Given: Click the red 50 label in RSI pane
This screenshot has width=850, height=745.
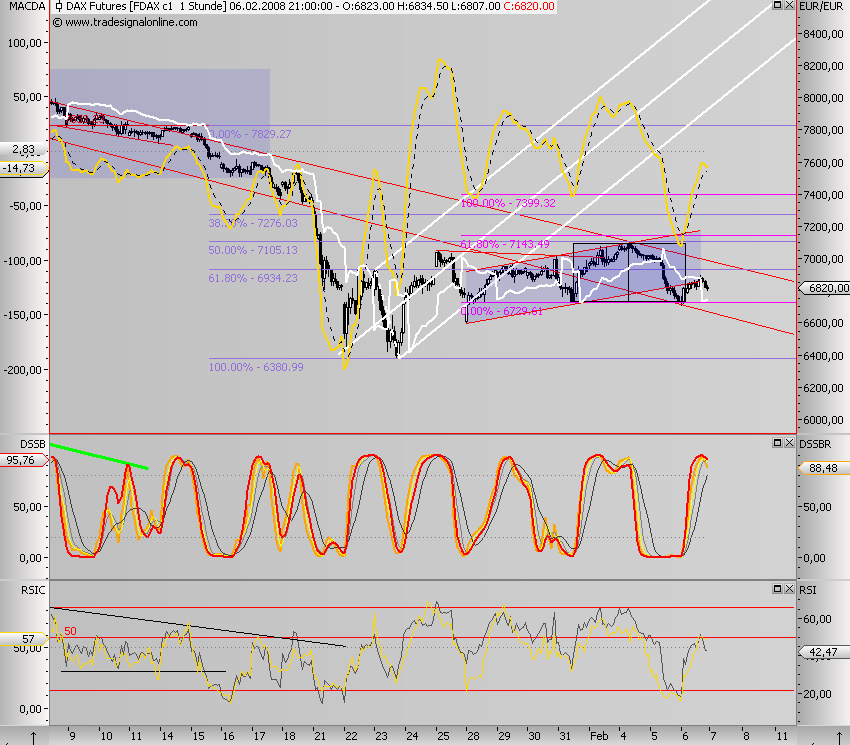Looking at the screenshot, I should 70,631.
